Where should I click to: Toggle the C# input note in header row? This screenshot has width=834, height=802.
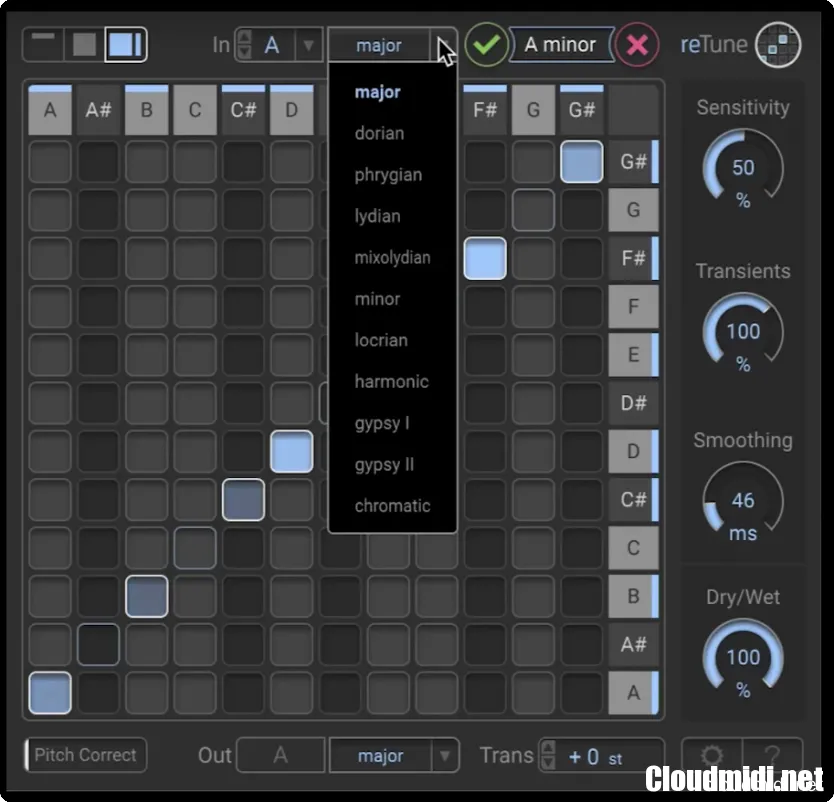[243, 110]
